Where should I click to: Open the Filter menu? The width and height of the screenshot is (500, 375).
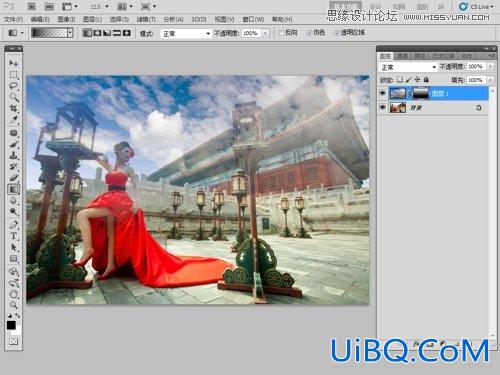click(146, 19)
